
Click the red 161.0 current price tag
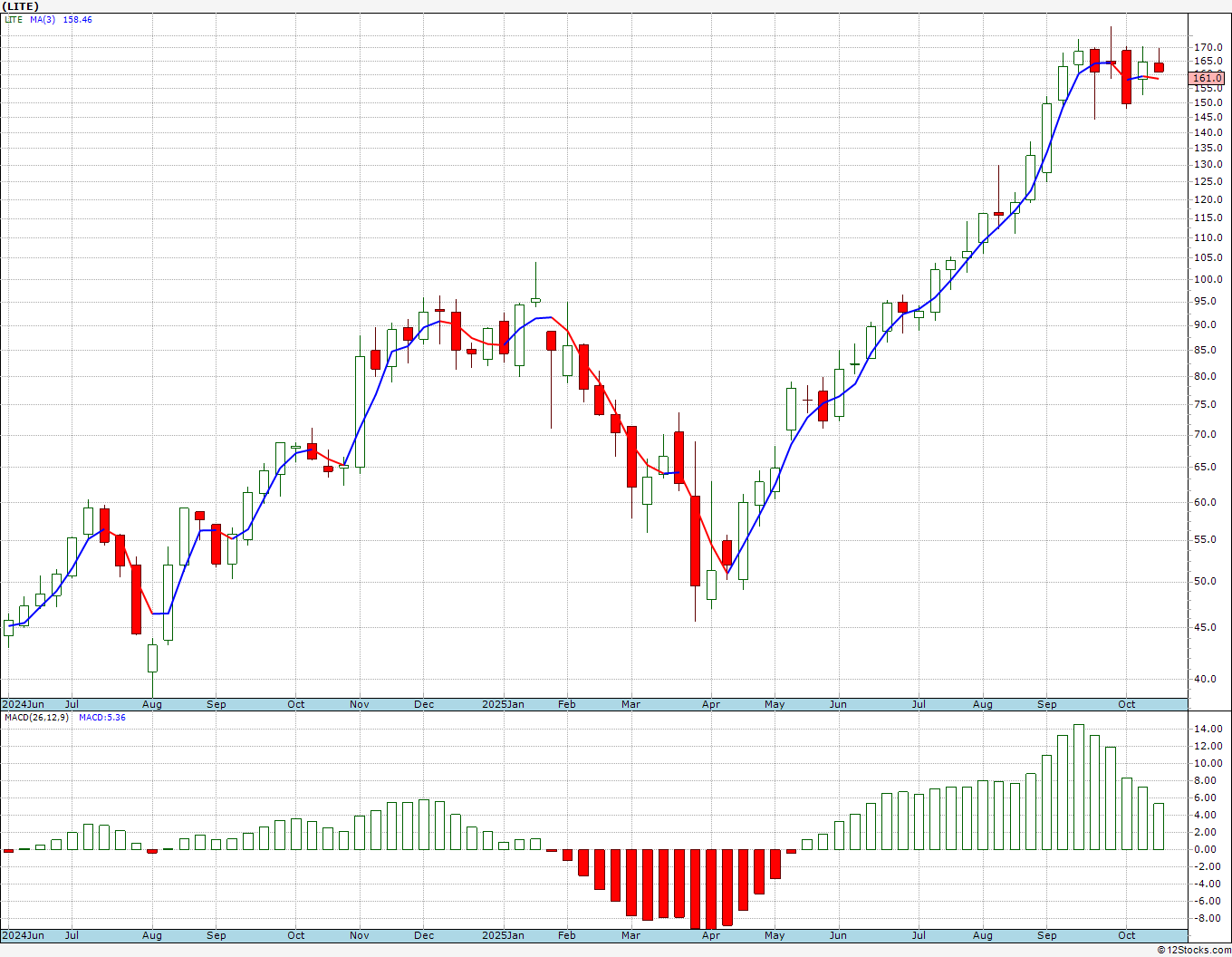[1207, 79]
